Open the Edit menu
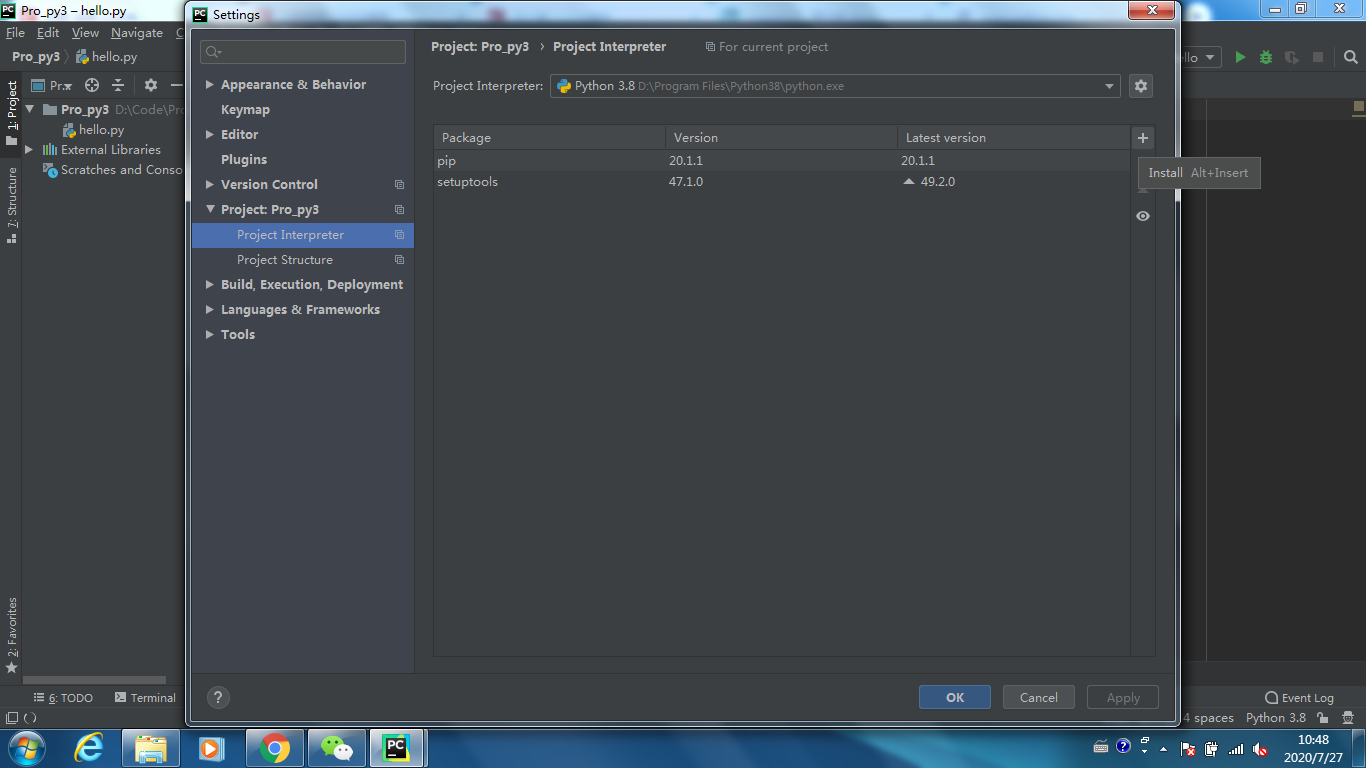The image size is (1366, 768). pos(48,33)
